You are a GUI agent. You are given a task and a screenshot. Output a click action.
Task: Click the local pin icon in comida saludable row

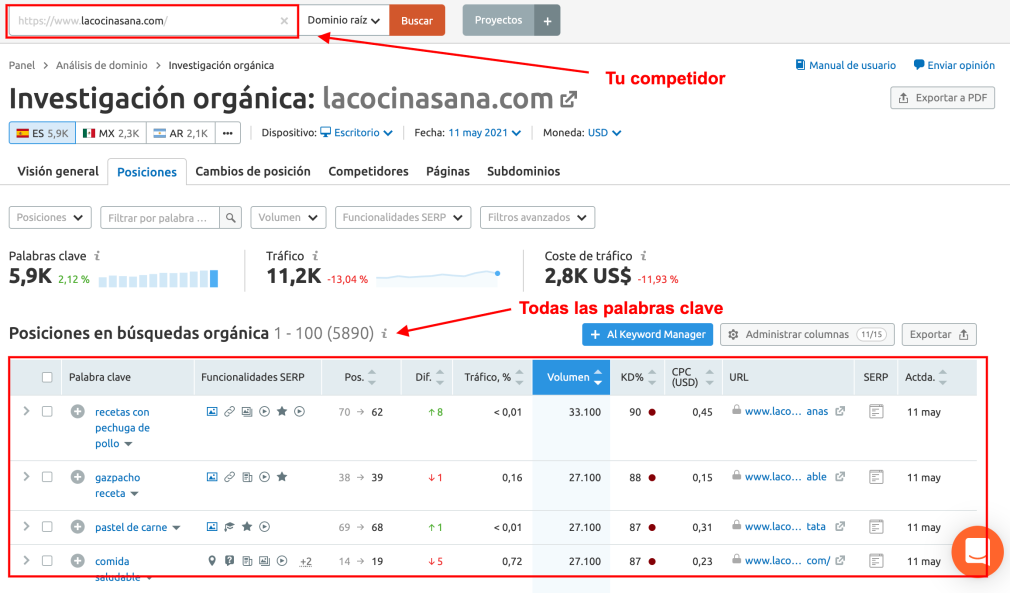tap(212, 561)
